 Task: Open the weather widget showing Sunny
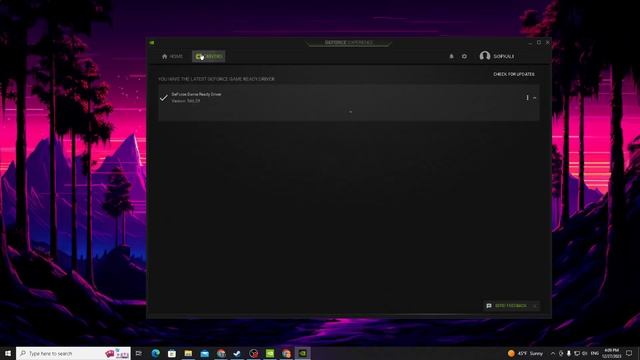pos(525,353)
